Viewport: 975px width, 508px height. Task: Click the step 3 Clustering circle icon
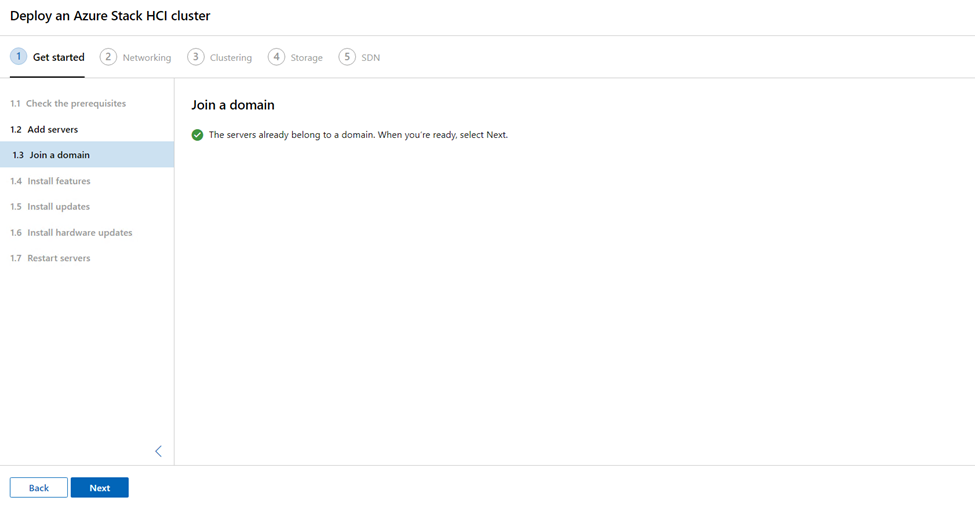(x=196, y=57)
